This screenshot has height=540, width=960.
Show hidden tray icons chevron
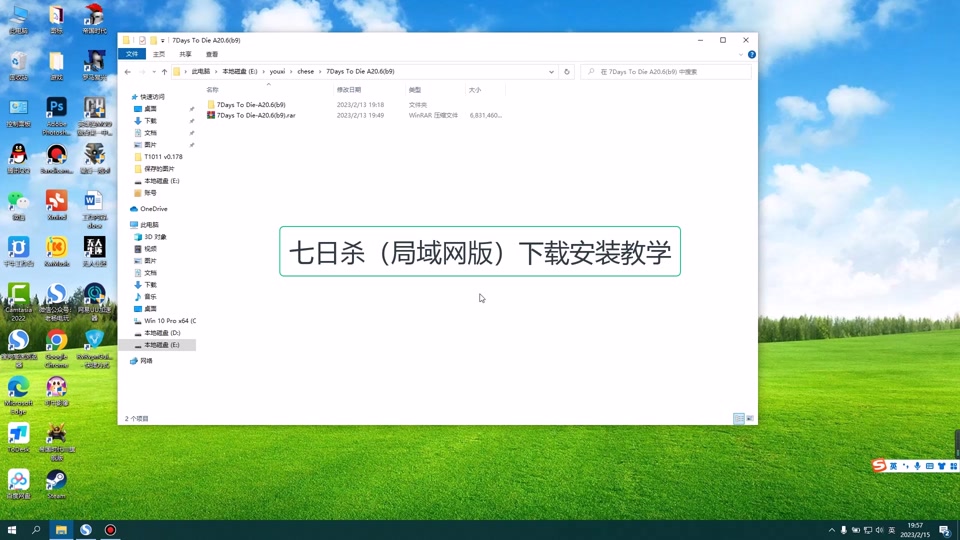pos(831,530)
